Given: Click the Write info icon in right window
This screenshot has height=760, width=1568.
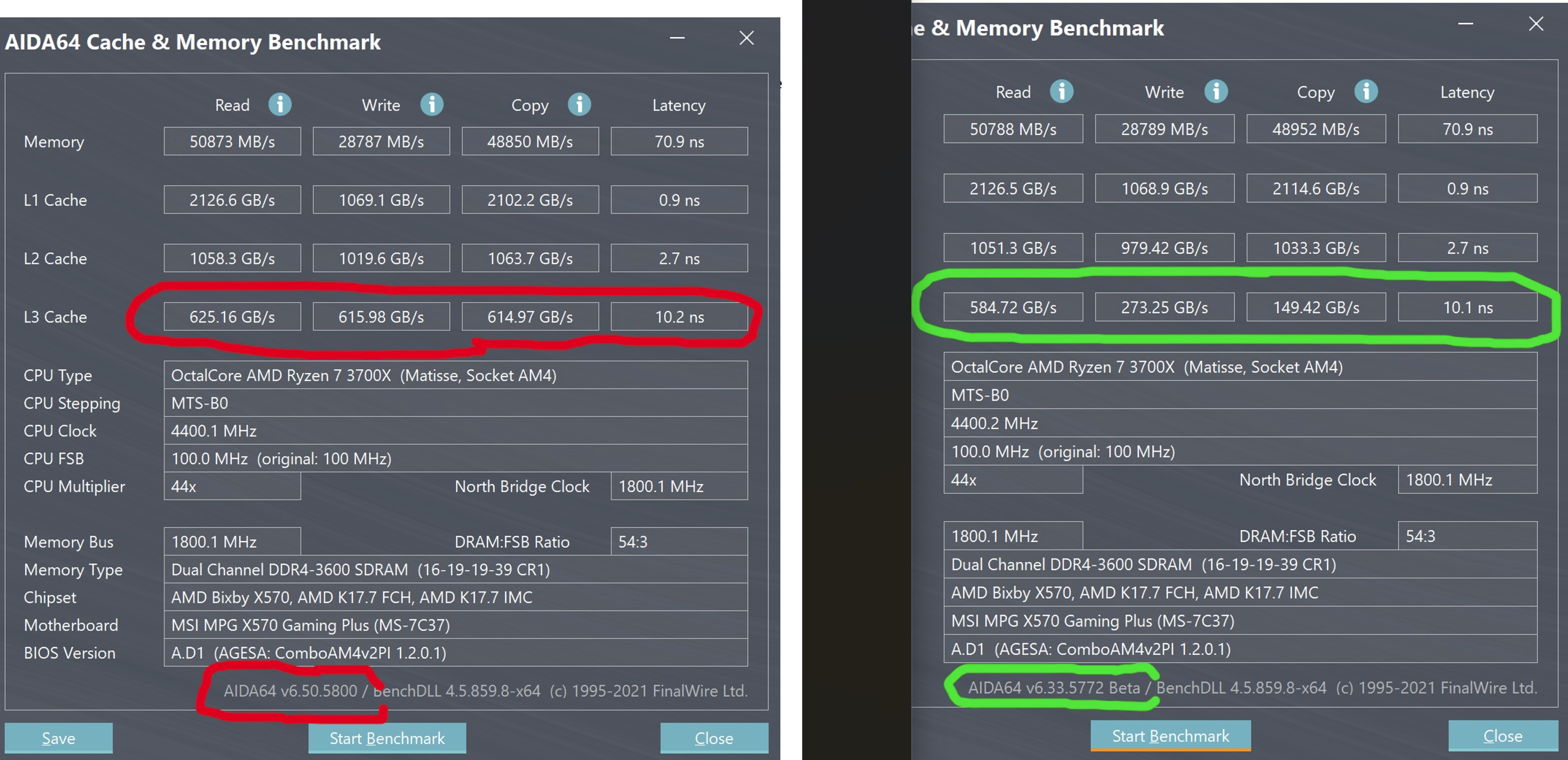Looking at the screenshot, I should click(1216, 91).
